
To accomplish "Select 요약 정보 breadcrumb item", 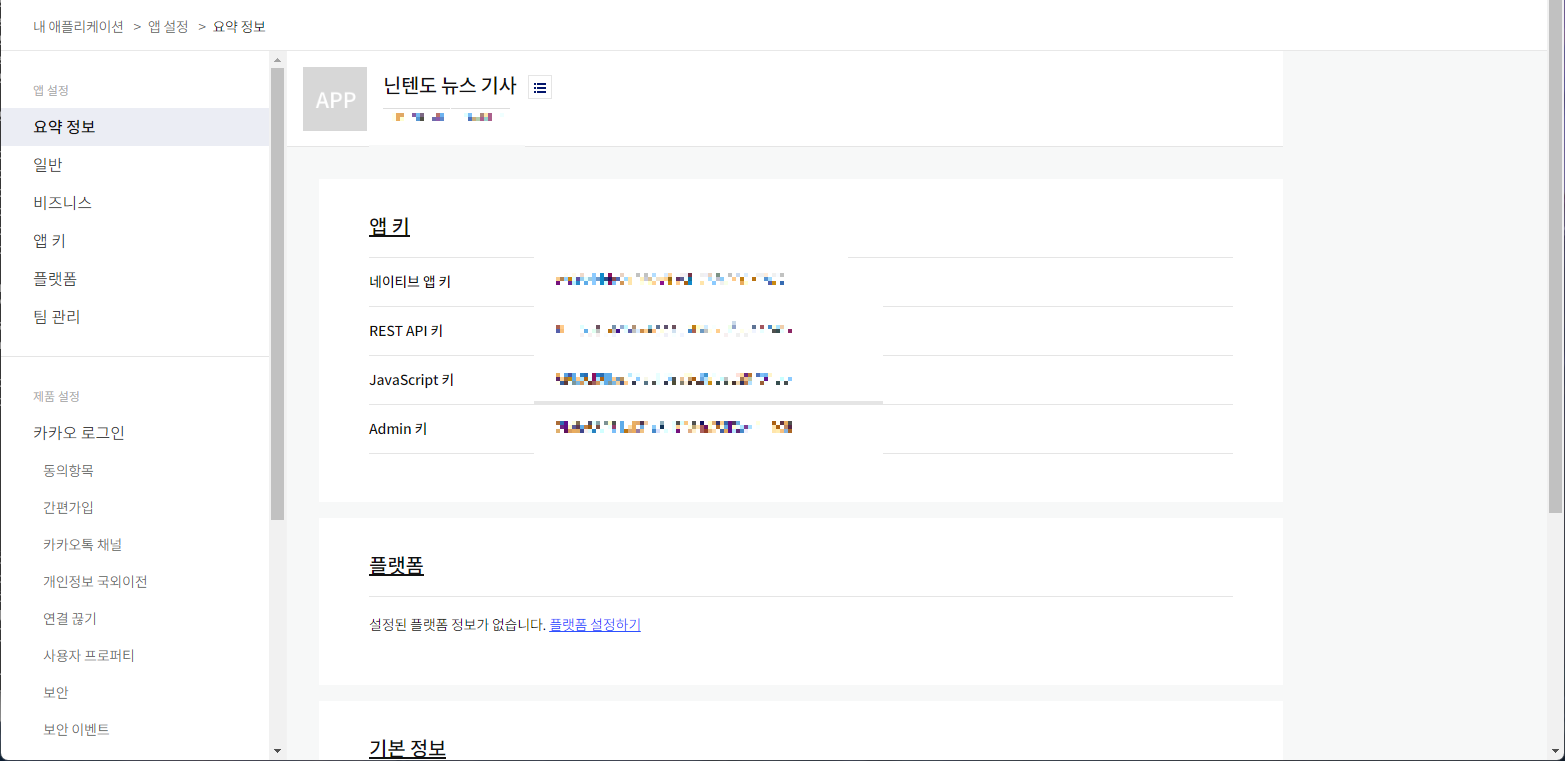I will (x=239, y=27).
